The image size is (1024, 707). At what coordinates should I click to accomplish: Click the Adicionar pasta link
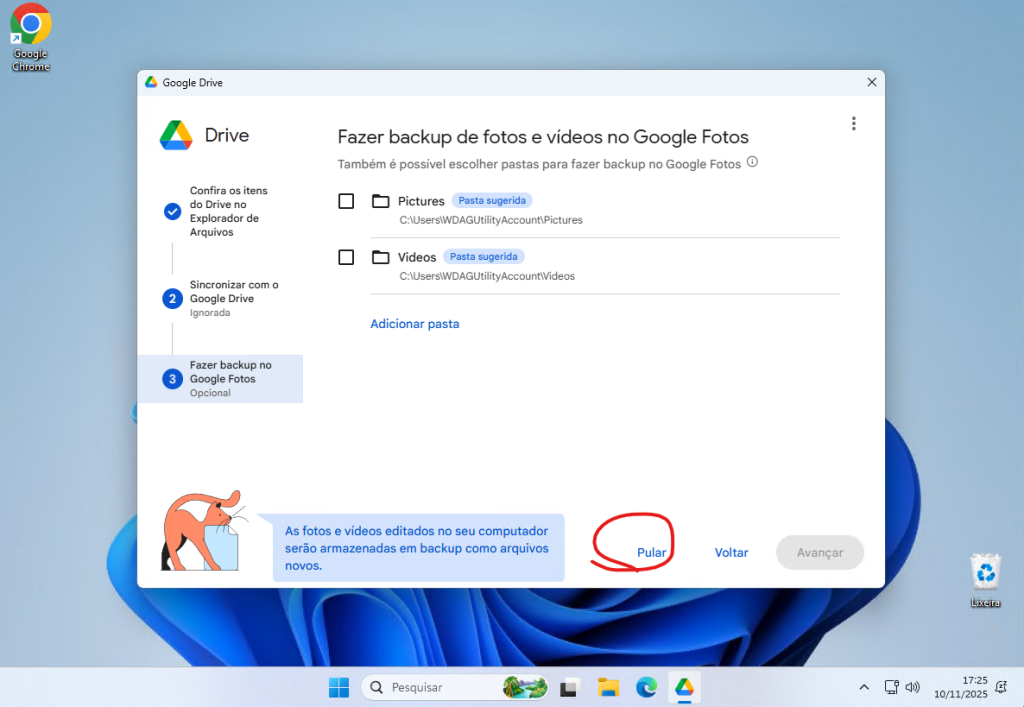(414, 324)
